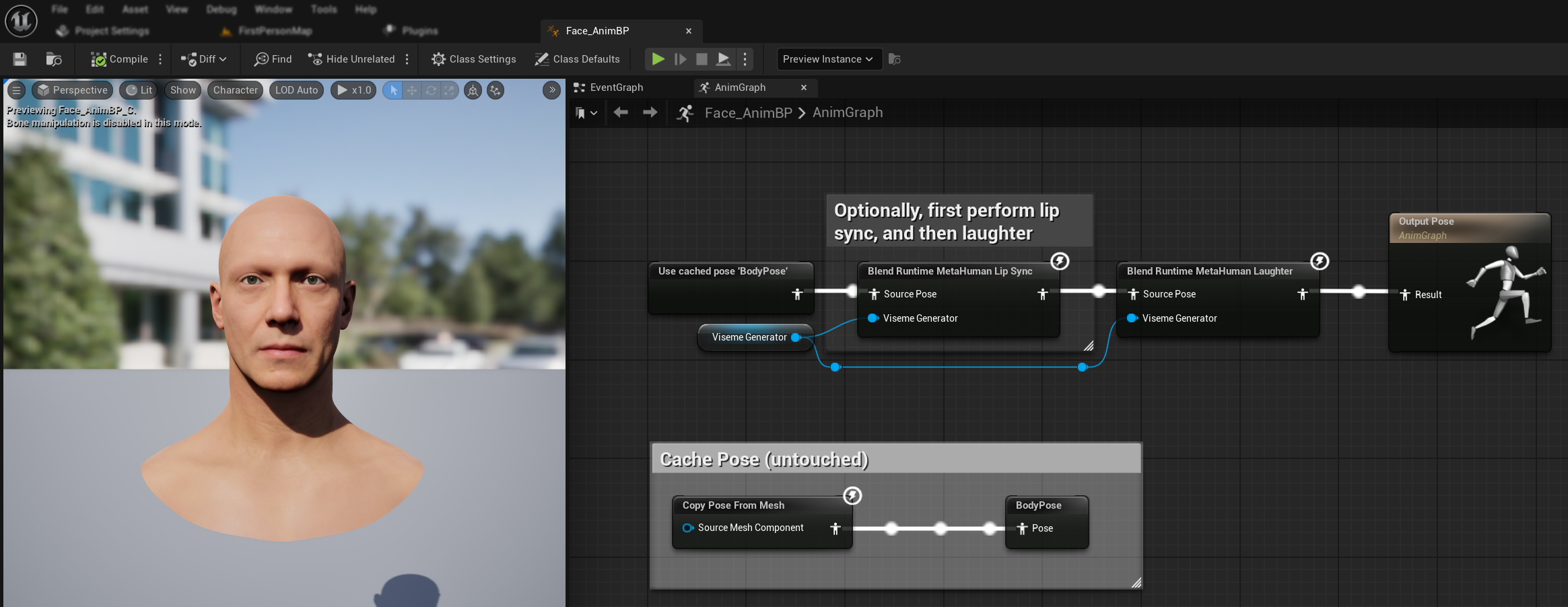This screenshot has height=607, width=1568.
Task: Open the Show viewport menu
Action: point(183,90)
